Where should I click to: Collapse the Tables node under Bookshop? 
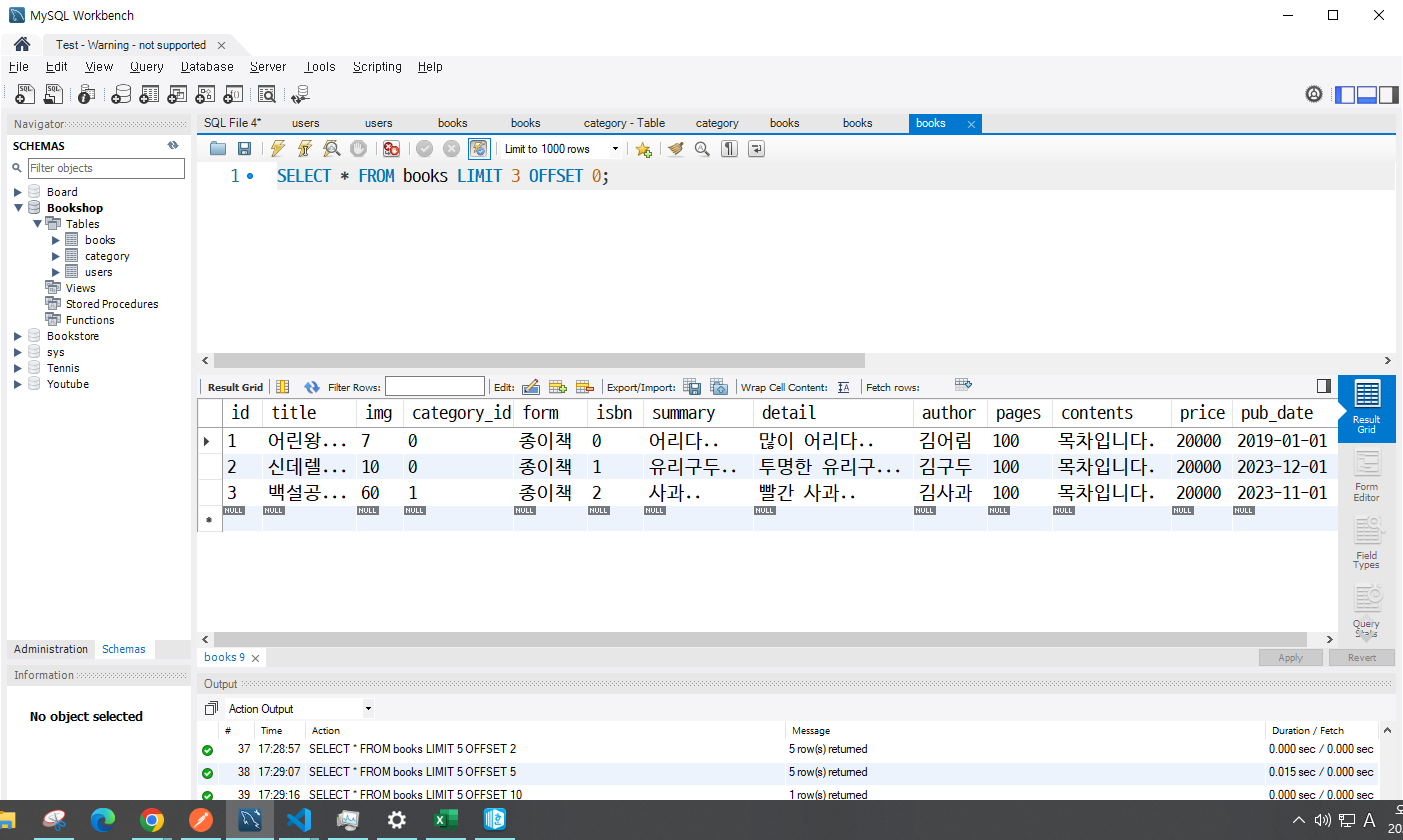(37, 224)
